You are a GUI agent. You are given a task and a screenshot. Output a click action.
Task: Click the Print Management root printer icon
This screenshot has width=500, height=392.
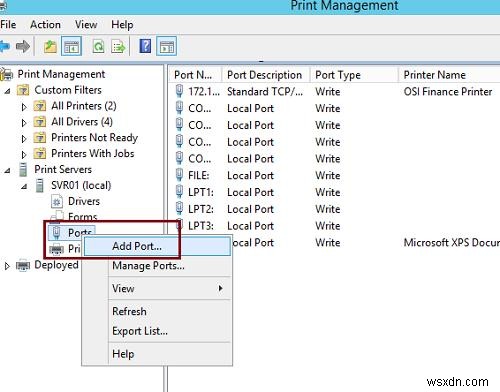coord(7,74)
